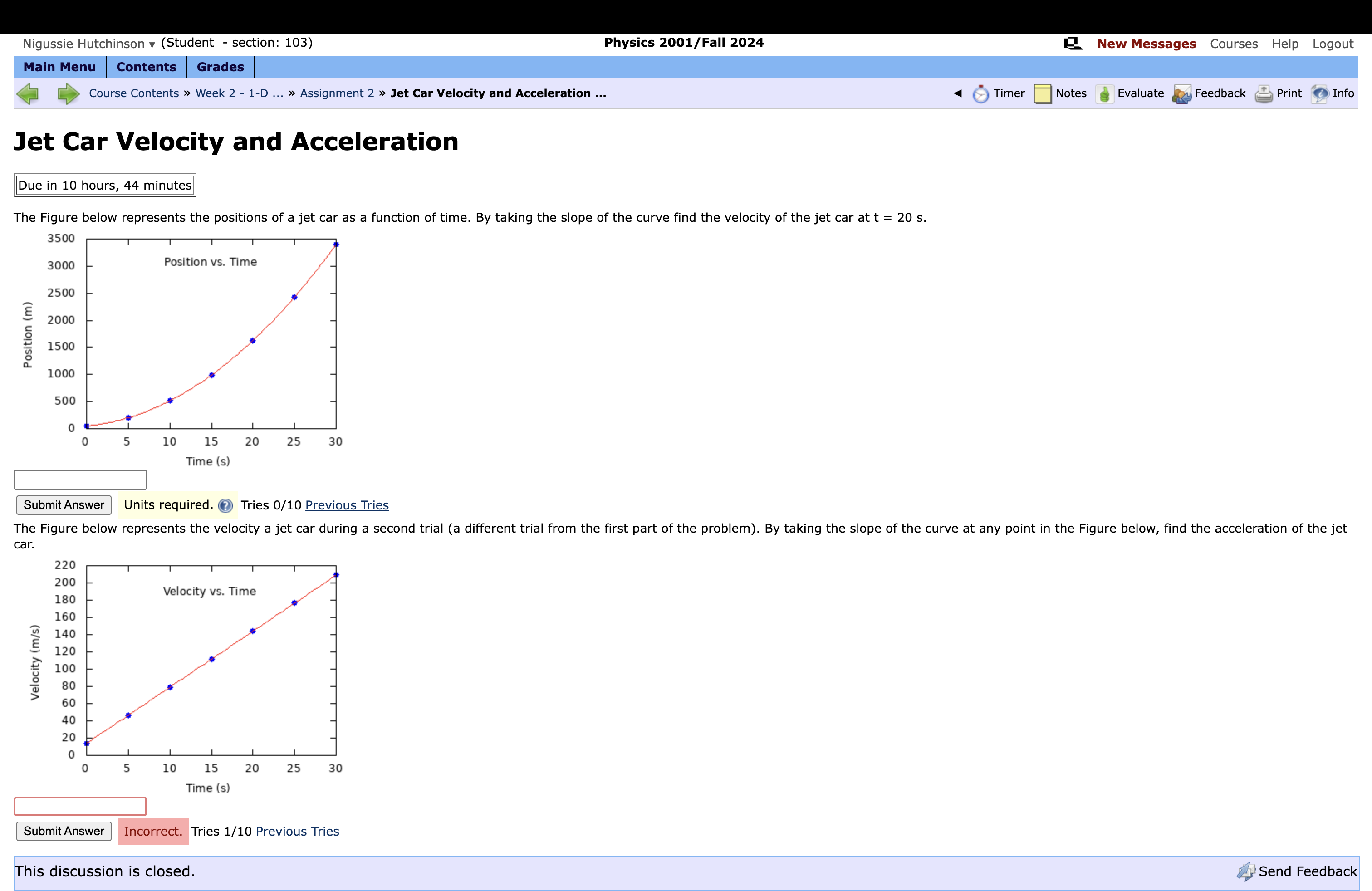Click the Previous Tries link for first question
Viewport: 1372px width, 891px height.
[347, 505]
